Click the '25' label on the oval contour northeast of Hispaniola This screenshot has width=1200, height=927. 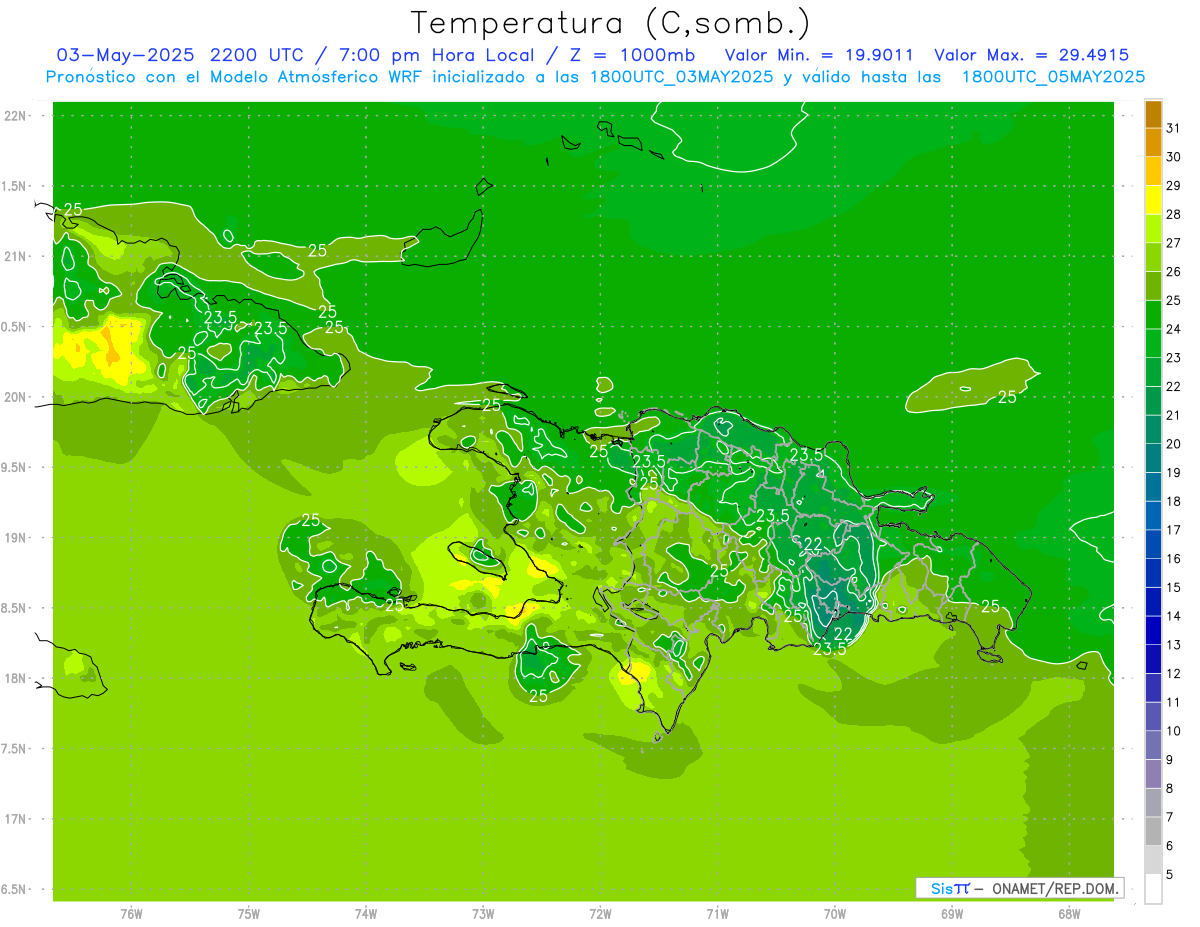tap(1007, 397)
